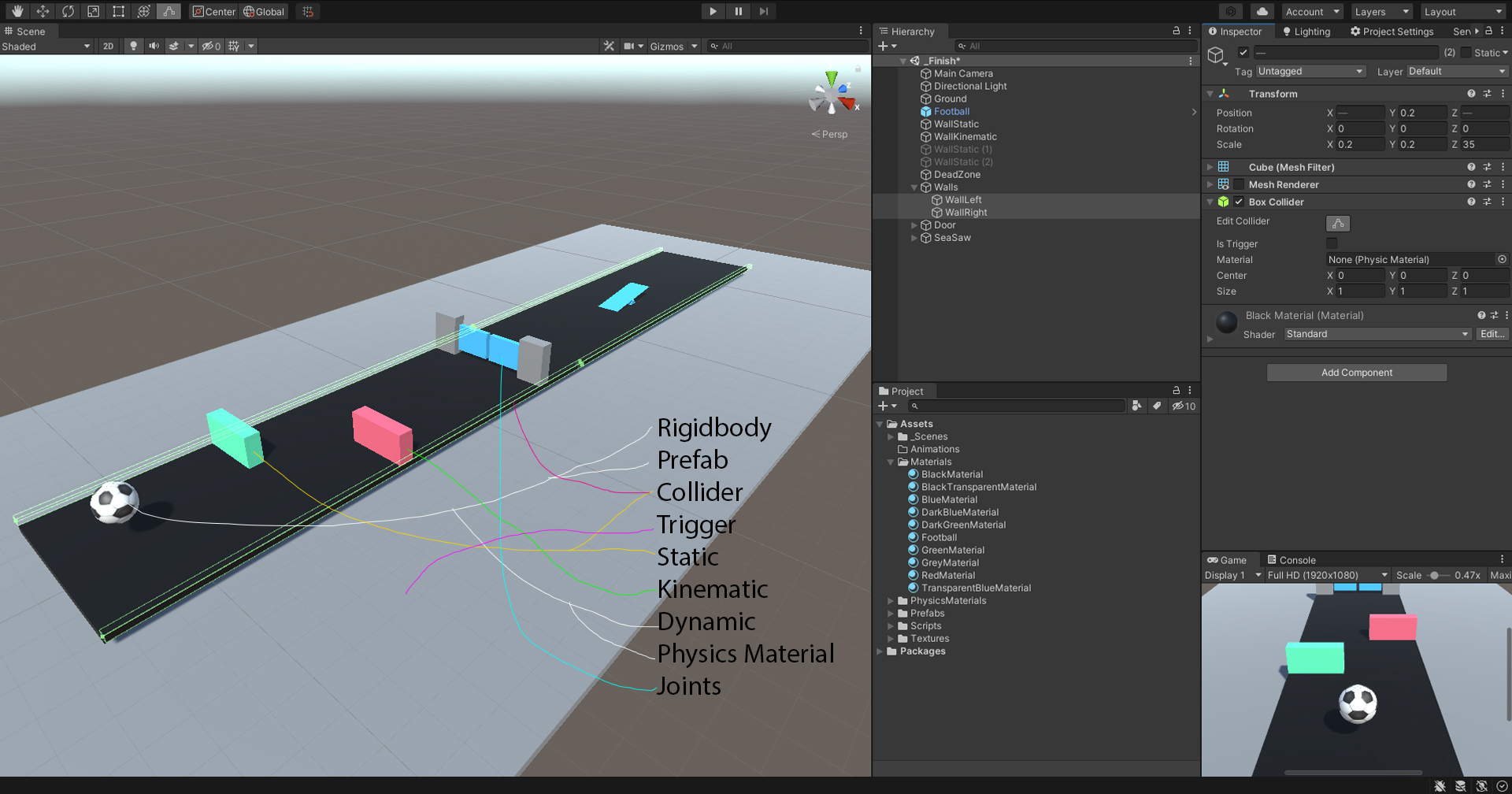The height and width of the screenshot is (794, 1512).
Task: Click the Black Material preview sphere
Action: click(1227, 322)
